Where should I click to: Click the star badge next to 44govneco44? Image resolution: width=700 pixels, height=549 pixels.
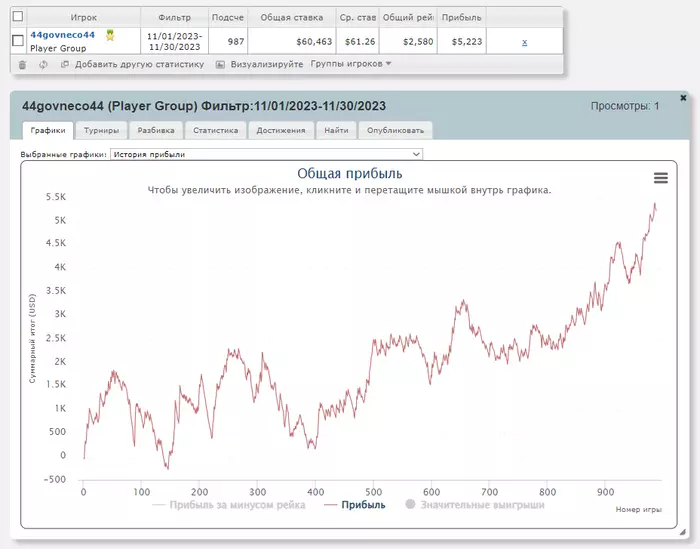[110, 35]
